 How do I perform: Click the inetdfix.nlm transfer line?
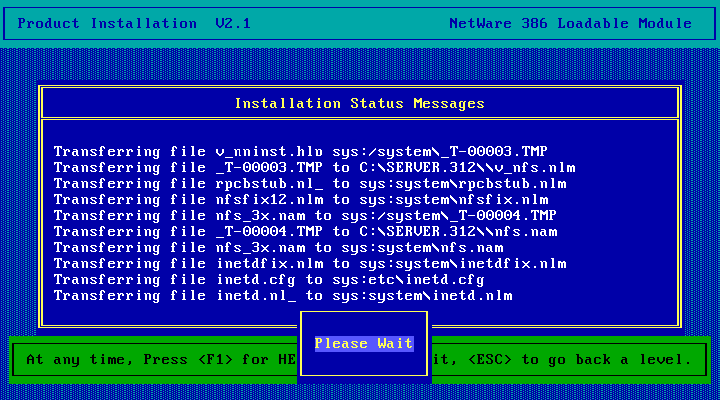[x=310, y=264]
